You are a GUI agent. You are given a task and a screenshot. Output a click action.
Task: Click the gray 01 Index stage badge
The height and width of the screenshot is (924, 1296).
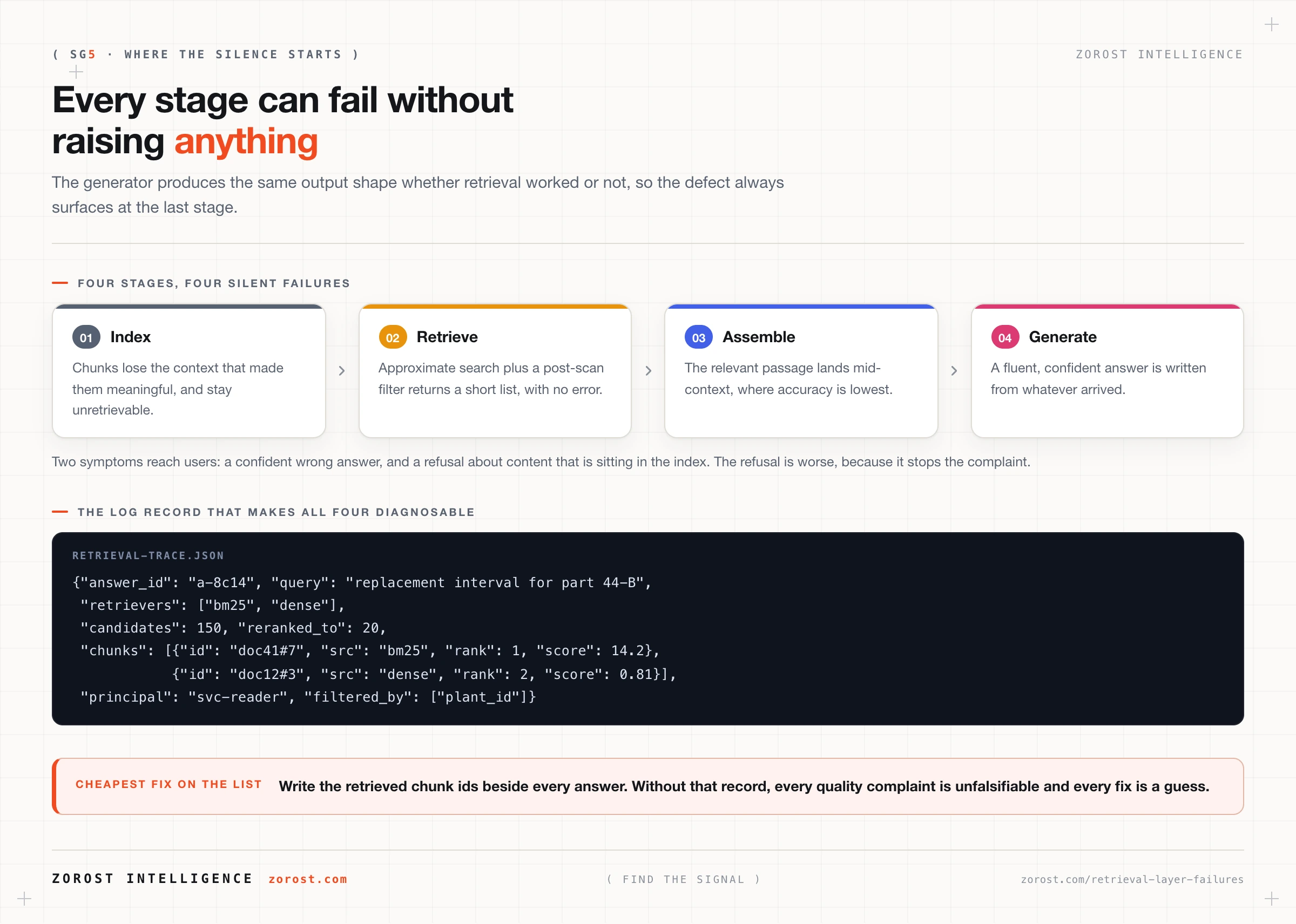pos(86,337)
